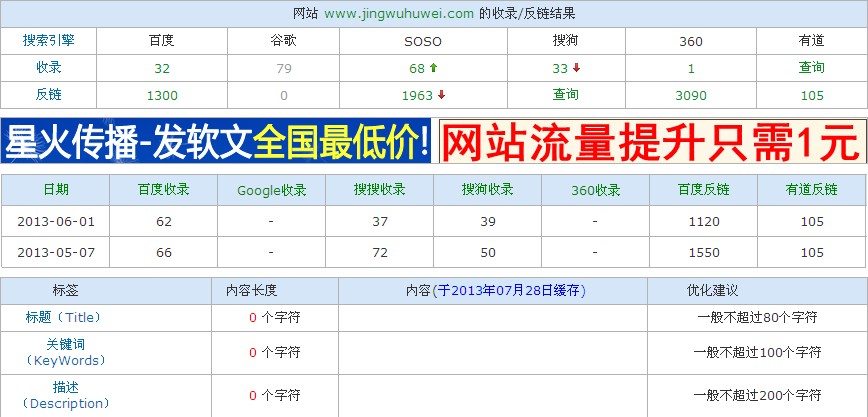Open the www.jingwuhuwei.com site link
This screenshot has height=417, width=868.
[x=399, y=14]
